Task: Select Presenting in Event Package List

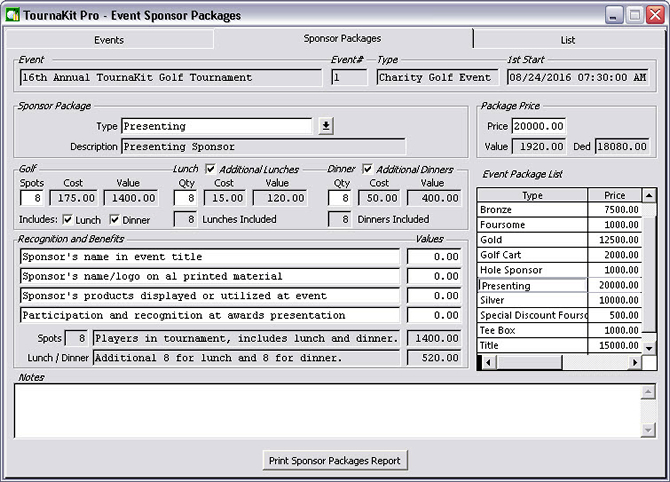Action: tap(532, 285)
